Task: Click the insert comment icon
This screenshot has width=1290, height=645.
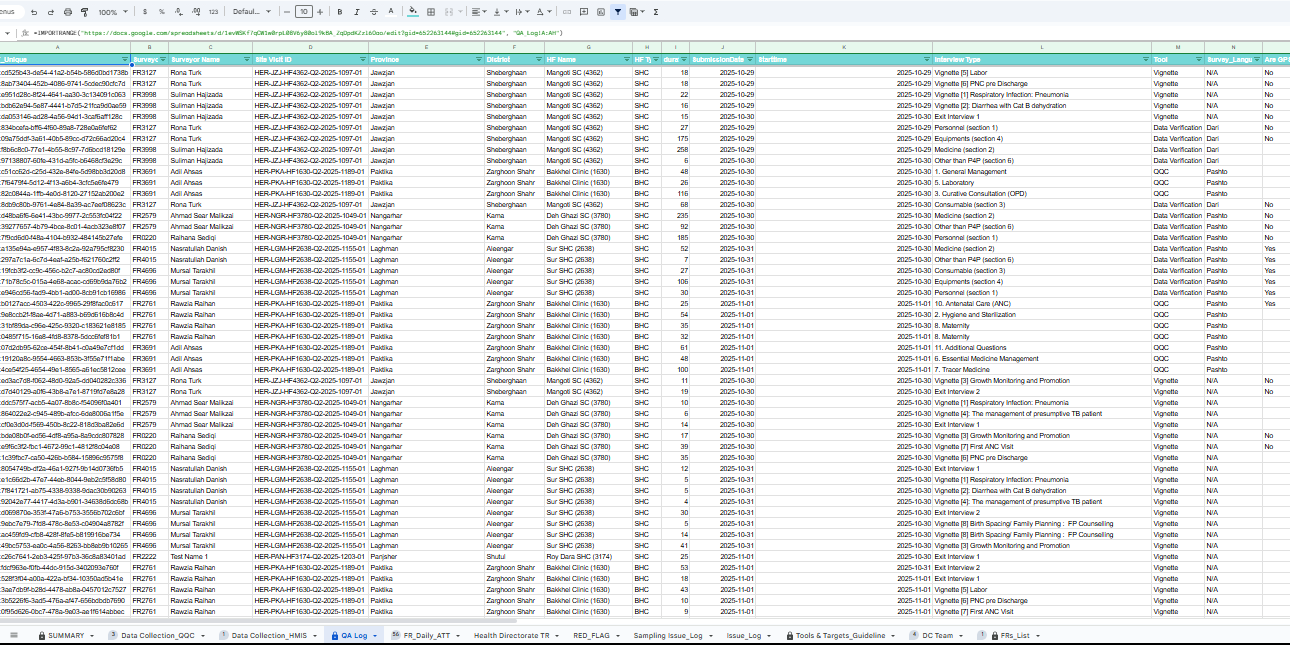Action: pos(584,12)
